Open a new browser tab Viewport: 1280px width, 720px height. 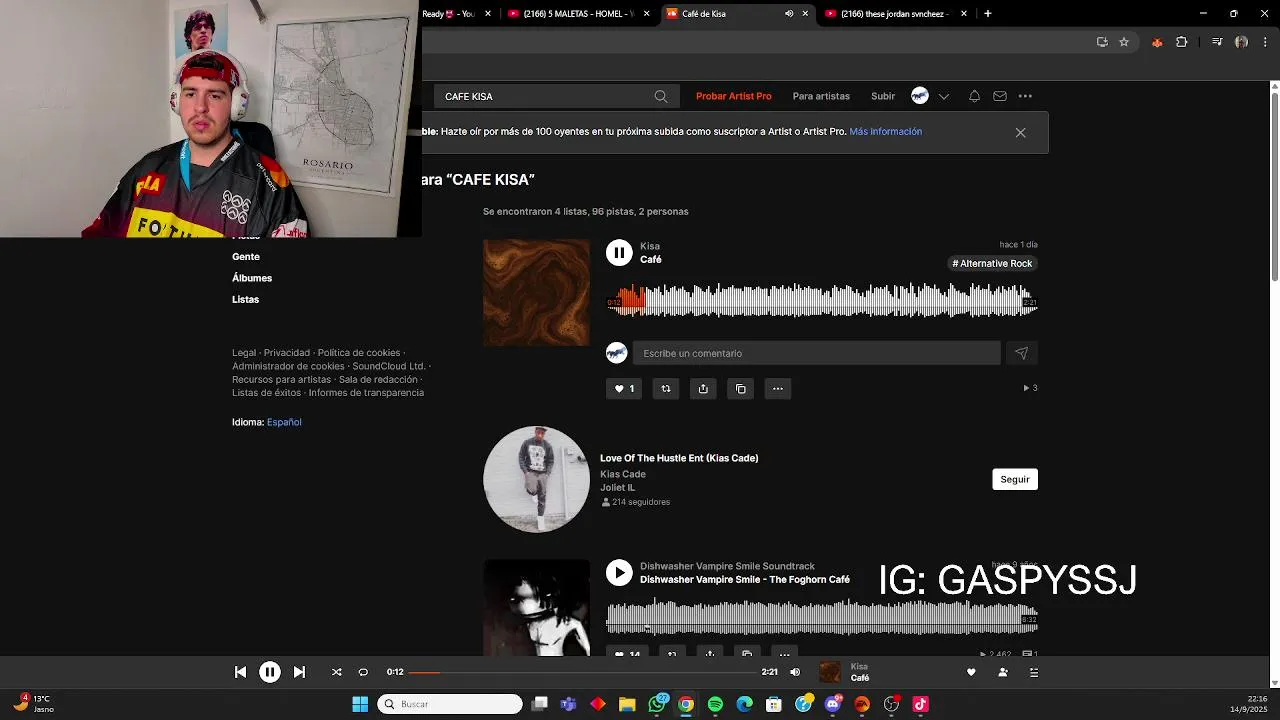[x=988, y=14]
